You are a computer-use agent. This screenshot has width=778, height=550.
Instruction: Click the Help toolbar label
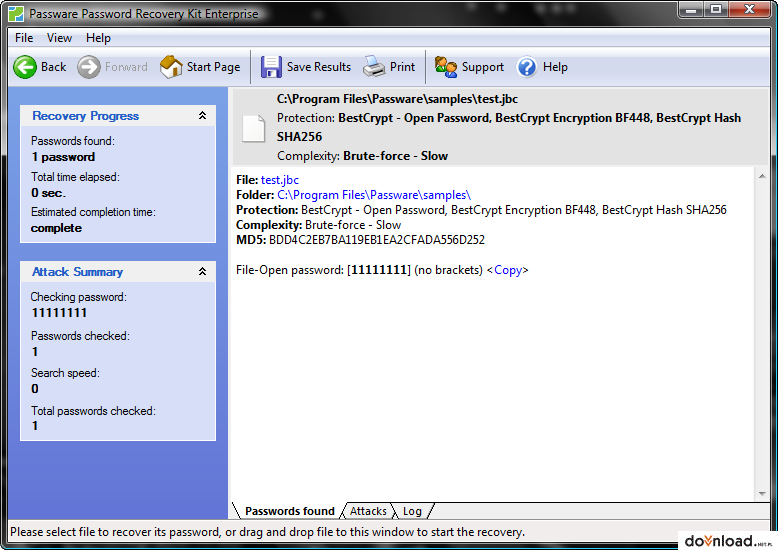555,67
